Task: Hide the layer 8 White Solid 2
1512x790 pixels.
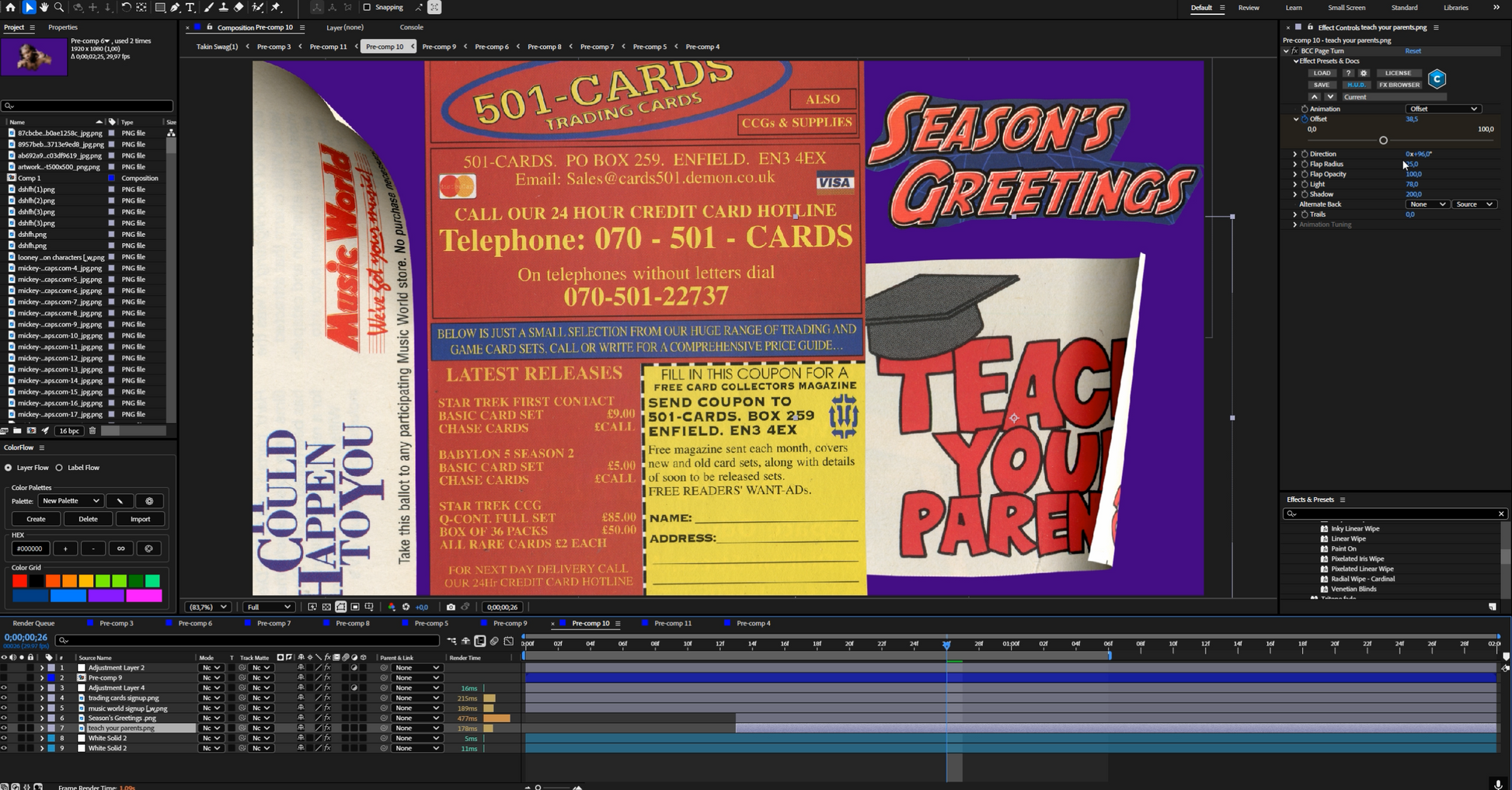Action: point(4,738)
